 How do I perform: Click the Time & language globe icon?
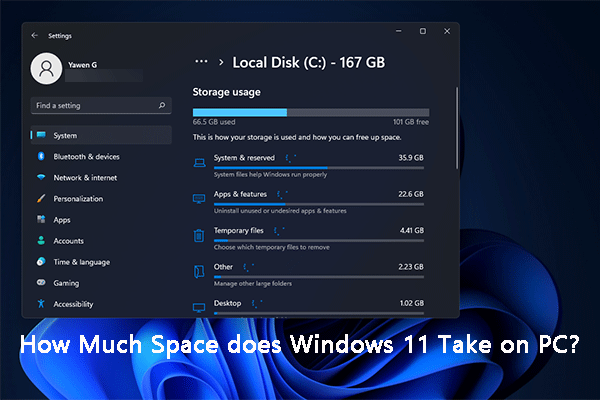click(41, 261)
